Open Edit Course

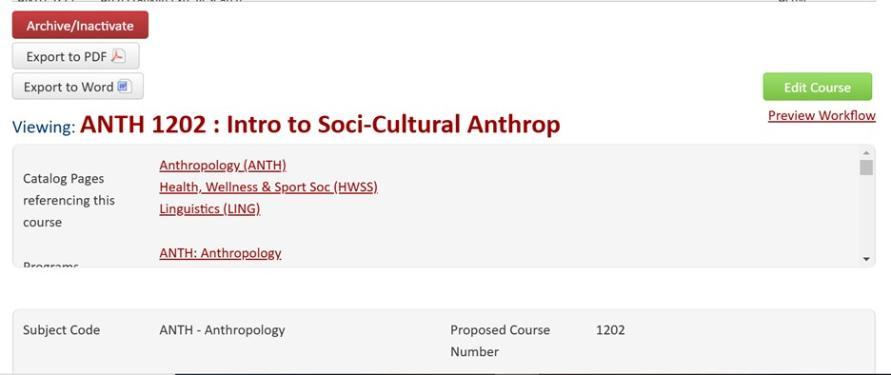[817, 87]
